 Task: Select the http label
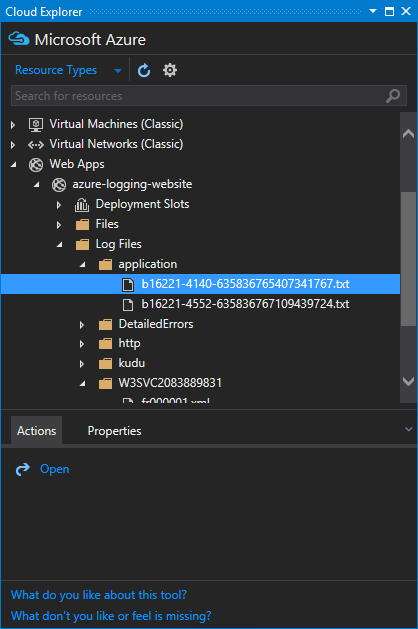click(129, 343)
